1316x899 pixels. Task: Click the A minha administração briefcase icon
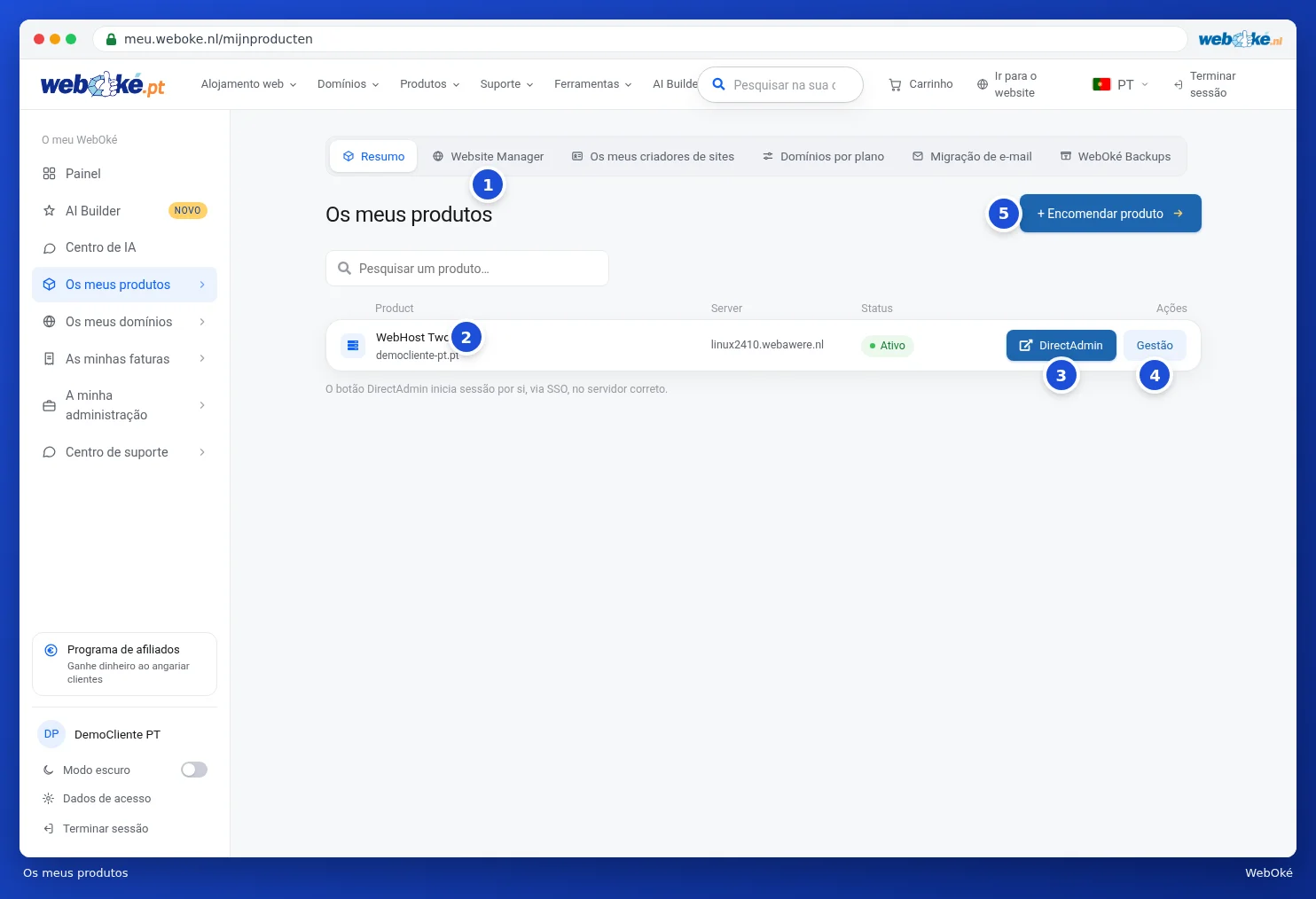[x=49, y=405]
